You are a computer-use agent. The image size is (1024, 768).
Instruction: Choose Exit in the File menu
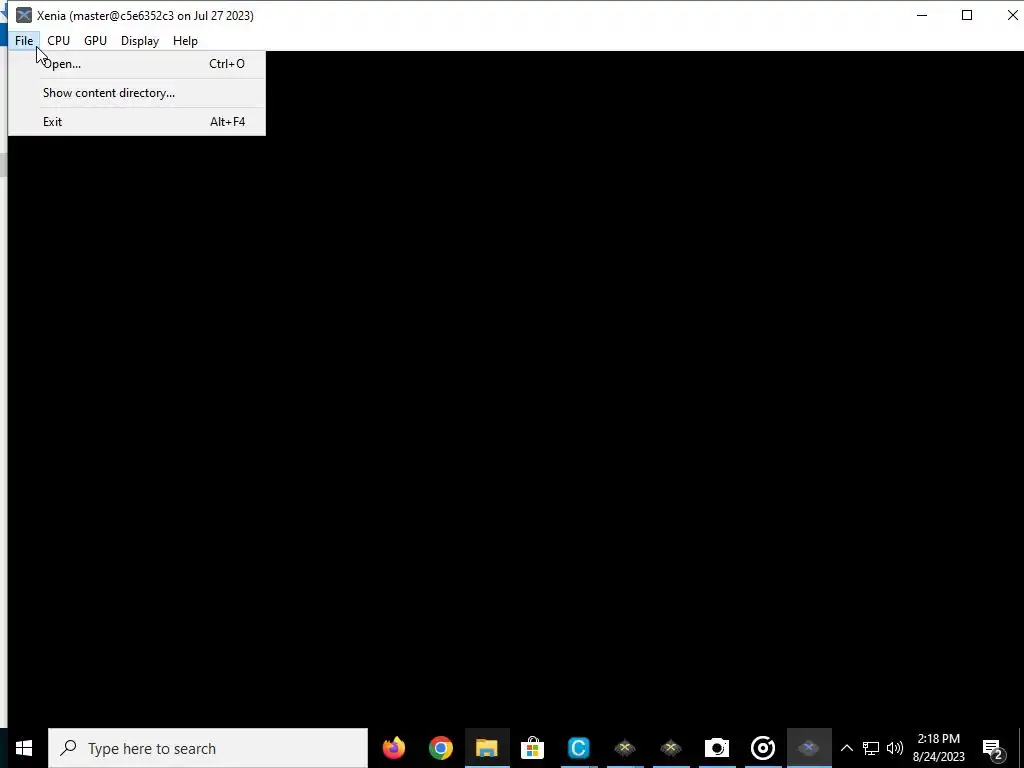[x=136, y=121]
